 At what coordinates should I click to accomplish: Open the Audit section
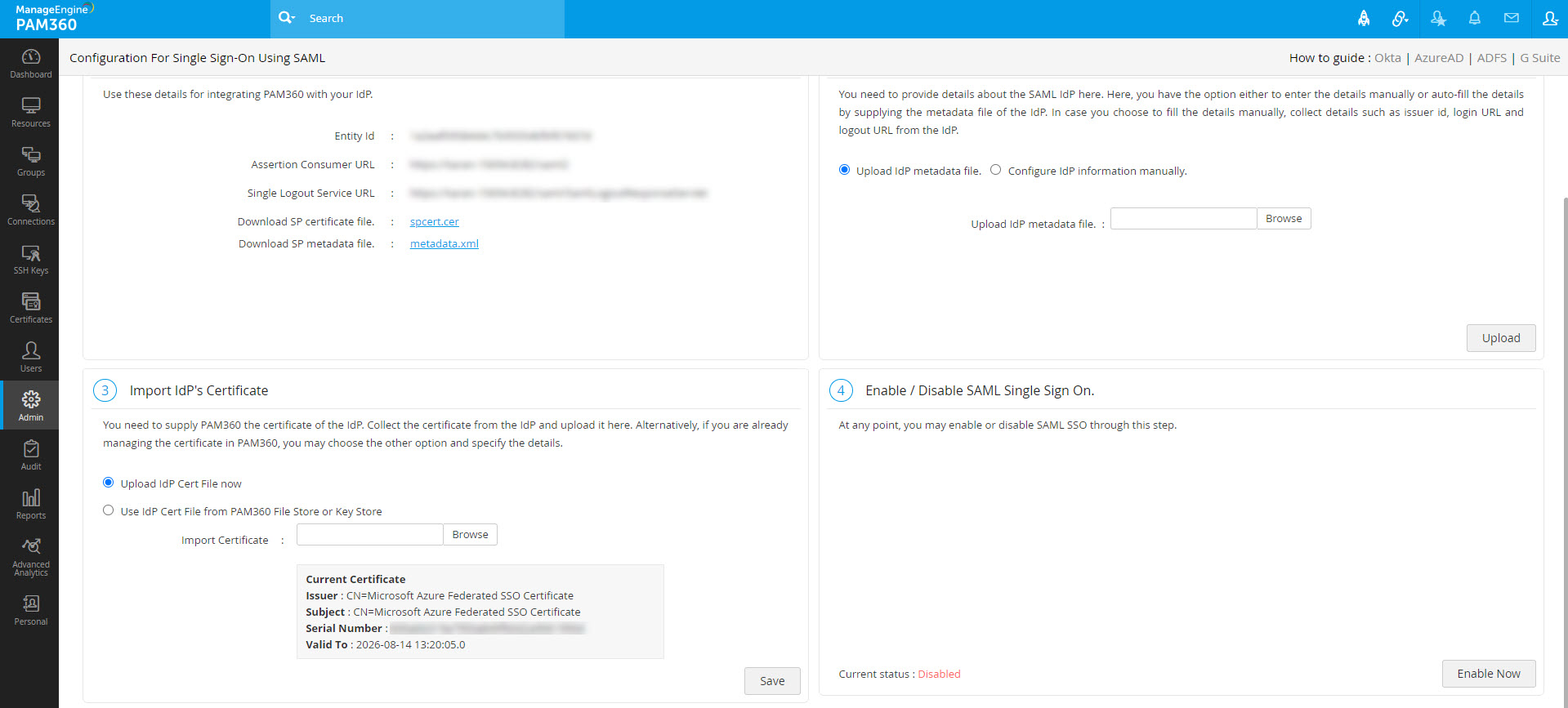pyautogui.click(x=30, y=455)
